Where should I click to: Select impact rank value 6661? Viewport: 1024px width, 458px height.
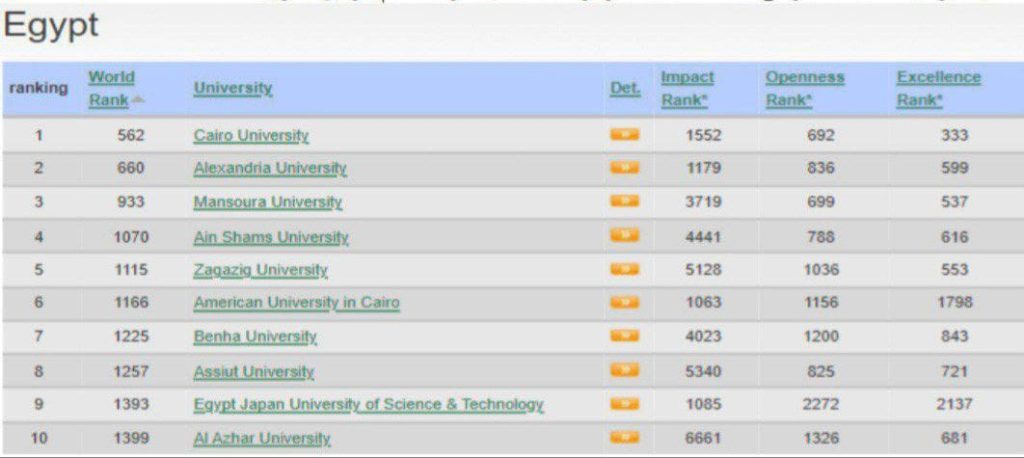tap(703, 438)
